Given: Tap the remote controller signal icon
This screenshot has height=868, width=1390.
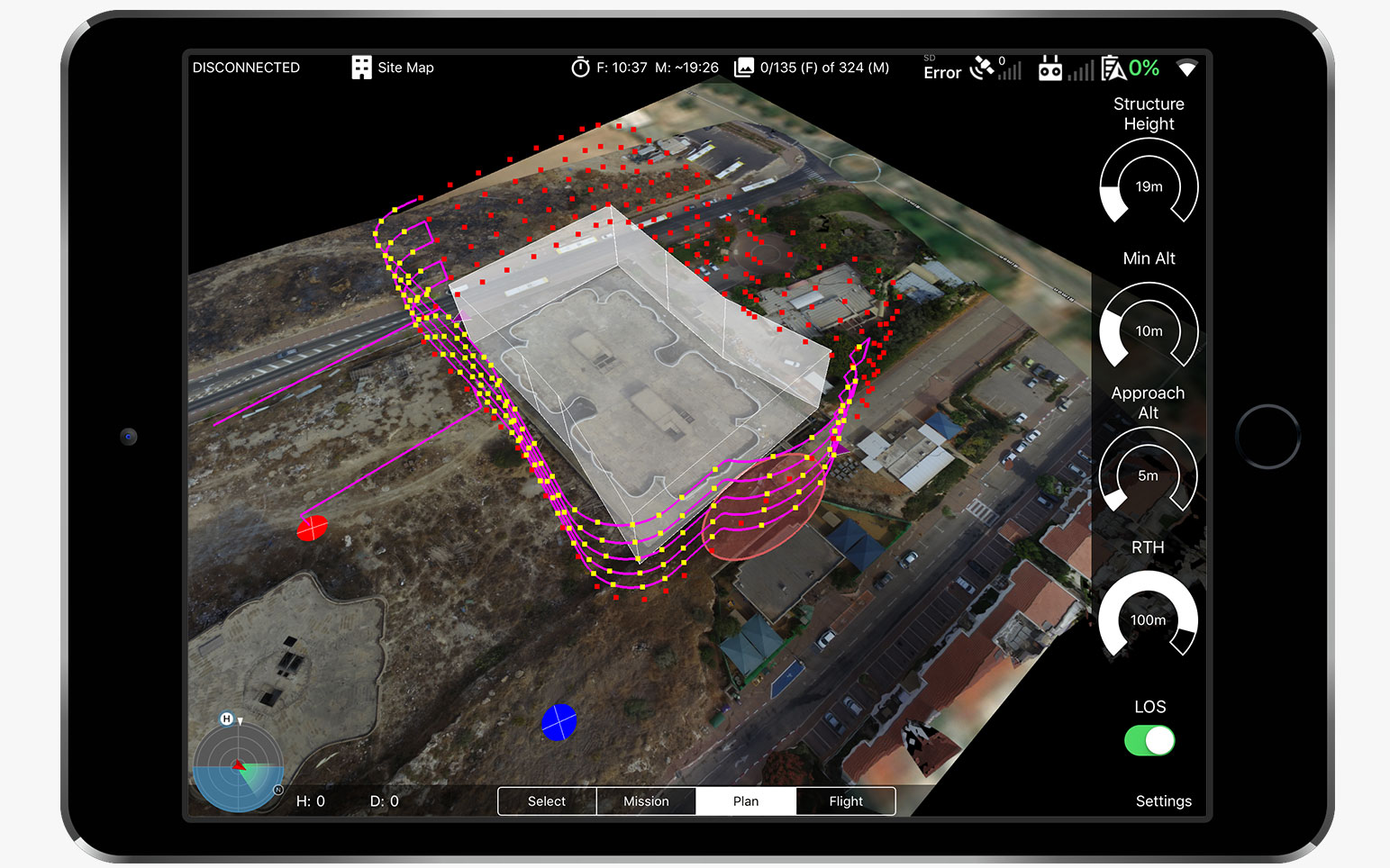Looking at the screenshot, I should [1050, 68].
